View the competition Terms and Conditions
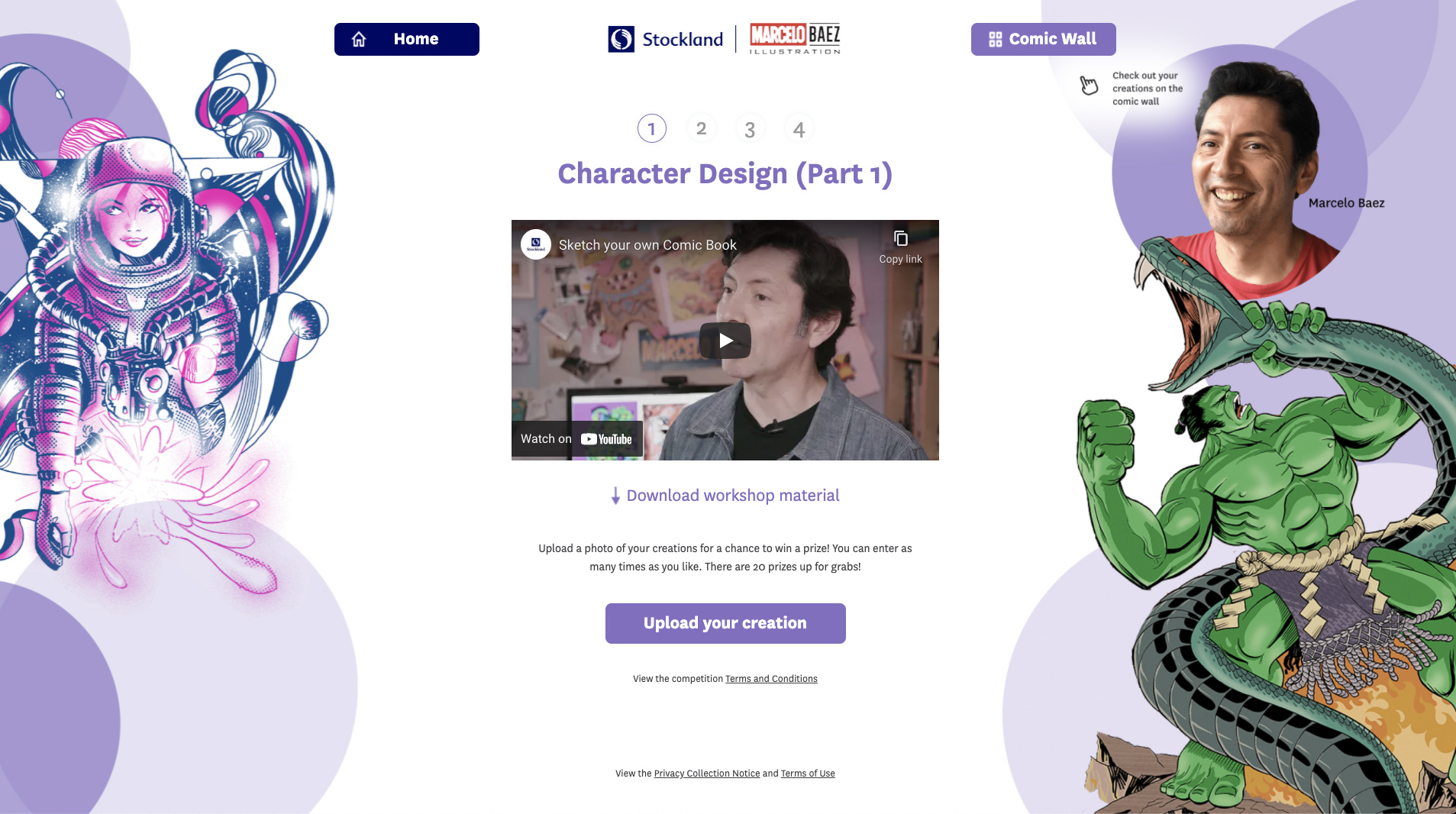Screen dimensions: 1456x814 [771, 679]
